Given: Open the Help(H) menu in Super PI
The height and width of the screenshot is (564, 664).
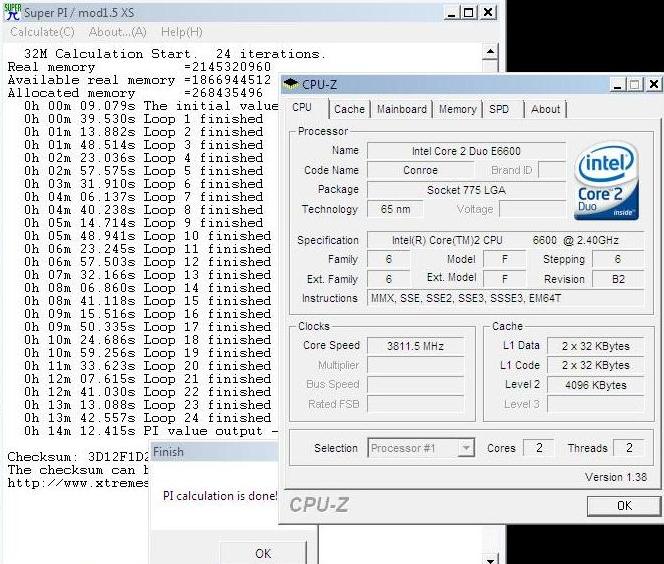Looking at the screenshot, I should (182, 32).
